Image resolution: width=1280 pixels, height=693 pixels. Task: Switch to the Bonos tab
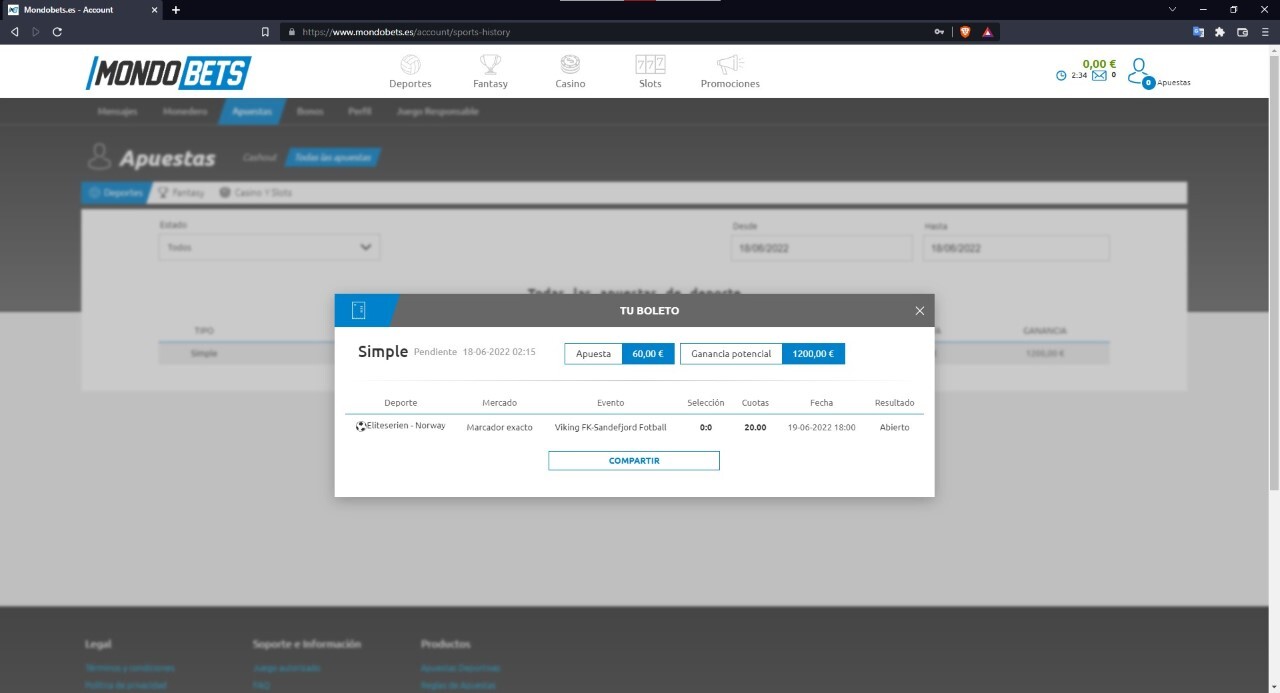coord(310,111)
